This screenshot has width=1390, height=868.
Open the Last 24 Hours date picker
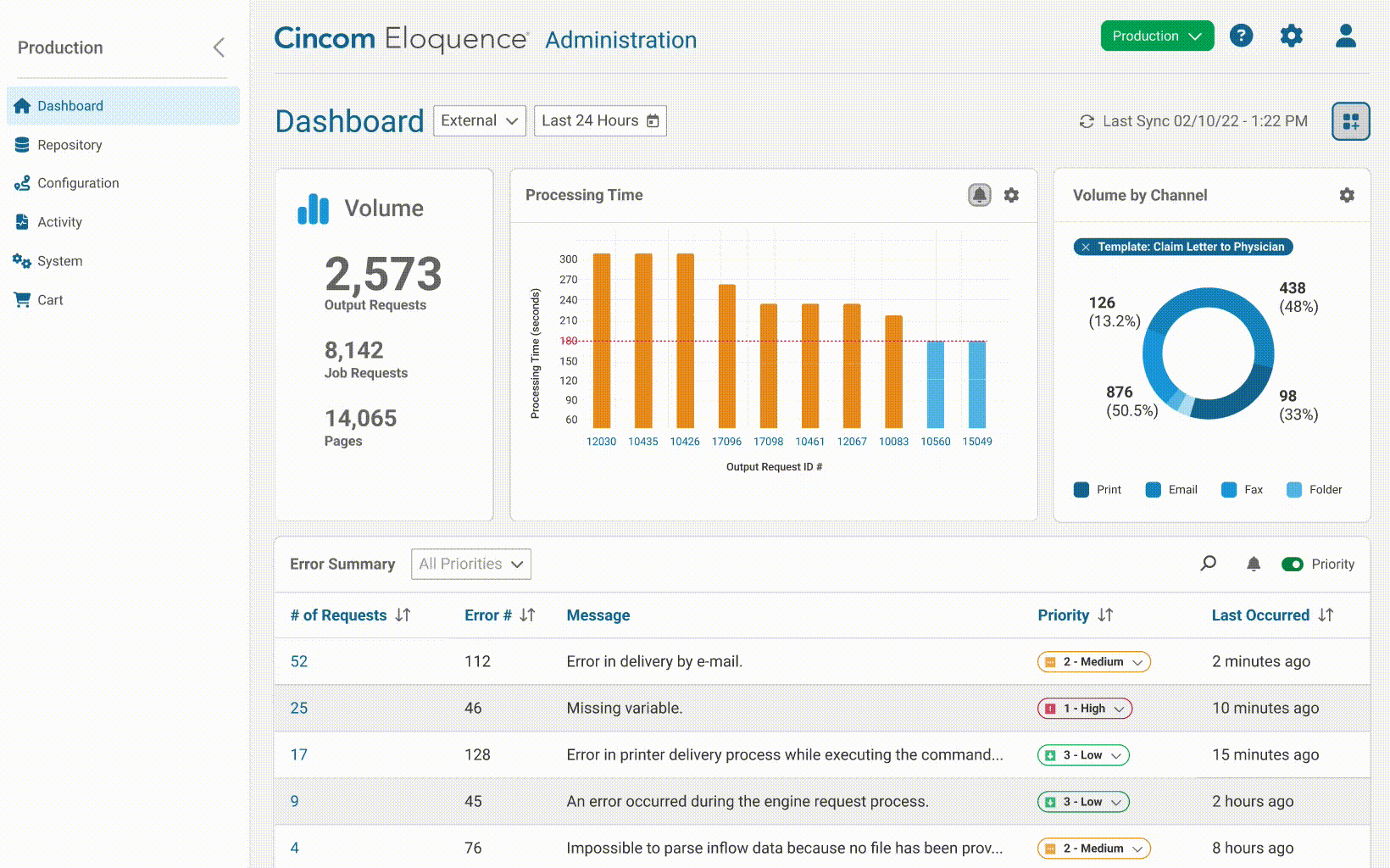pos(600,120)
